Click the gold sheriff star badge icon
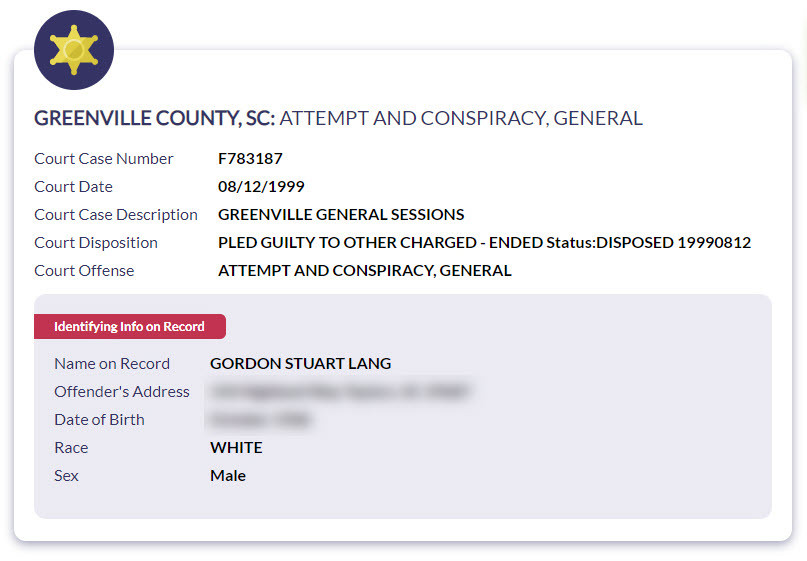Screen dimensions: 807x561 74,50
